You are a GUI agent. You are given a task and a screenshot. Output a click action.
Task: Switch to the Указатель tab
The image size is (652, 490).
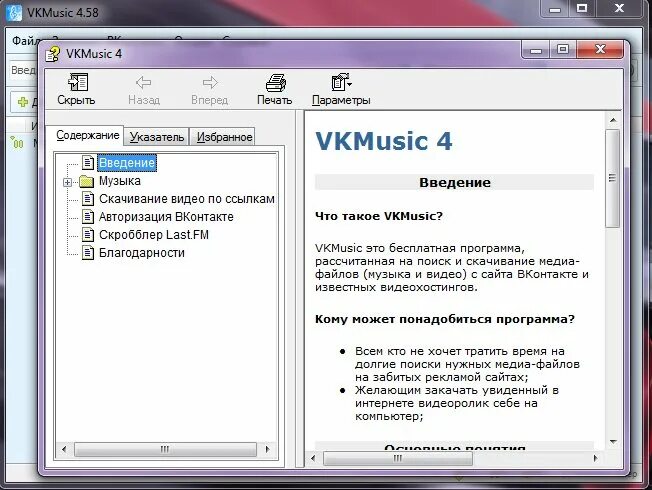[157, 137]
